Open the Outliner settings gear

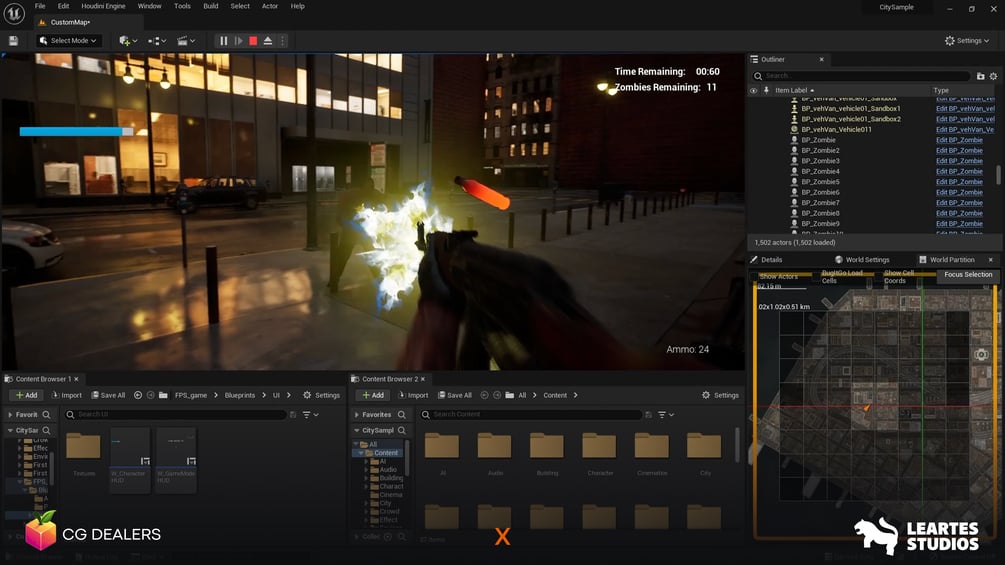(x=993, y=76)
